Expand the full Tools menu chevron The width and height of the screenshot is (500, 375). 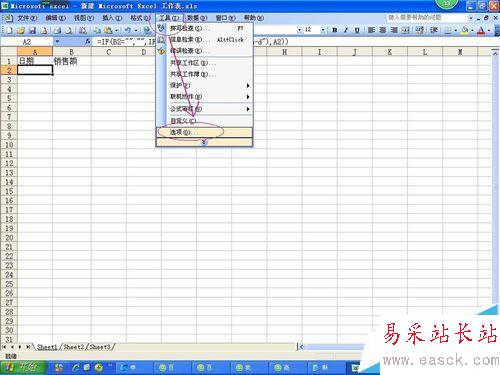(x=204, y=142)
